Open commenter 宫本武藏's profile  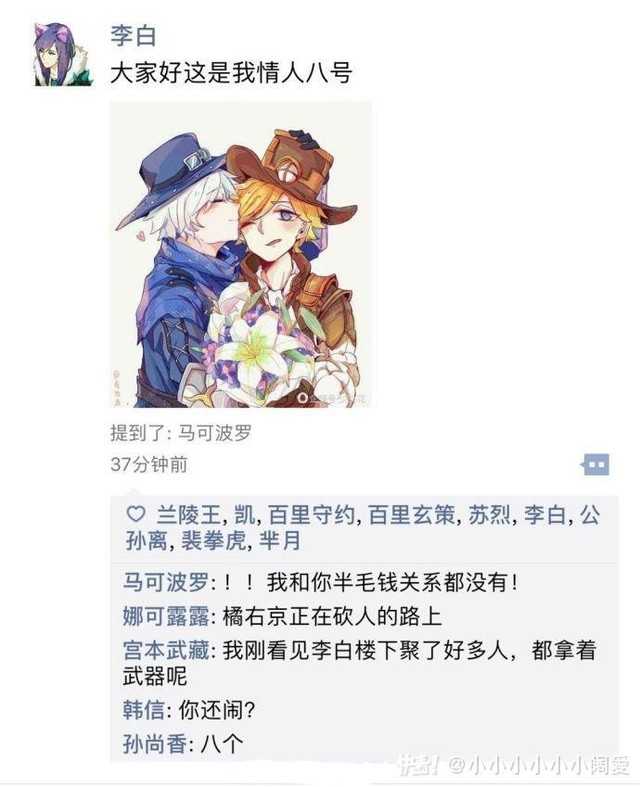[166, 651]
